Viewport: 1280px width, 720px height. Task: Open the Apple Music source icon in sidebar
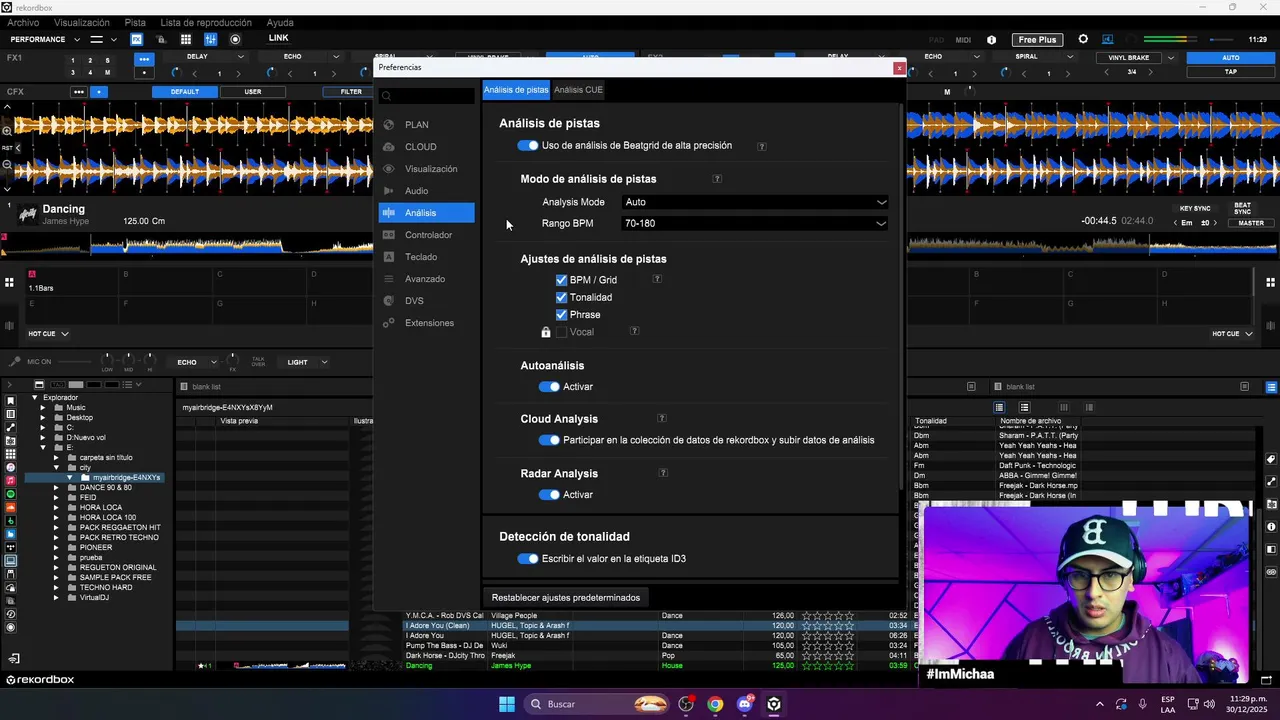[x=11, y=481]
